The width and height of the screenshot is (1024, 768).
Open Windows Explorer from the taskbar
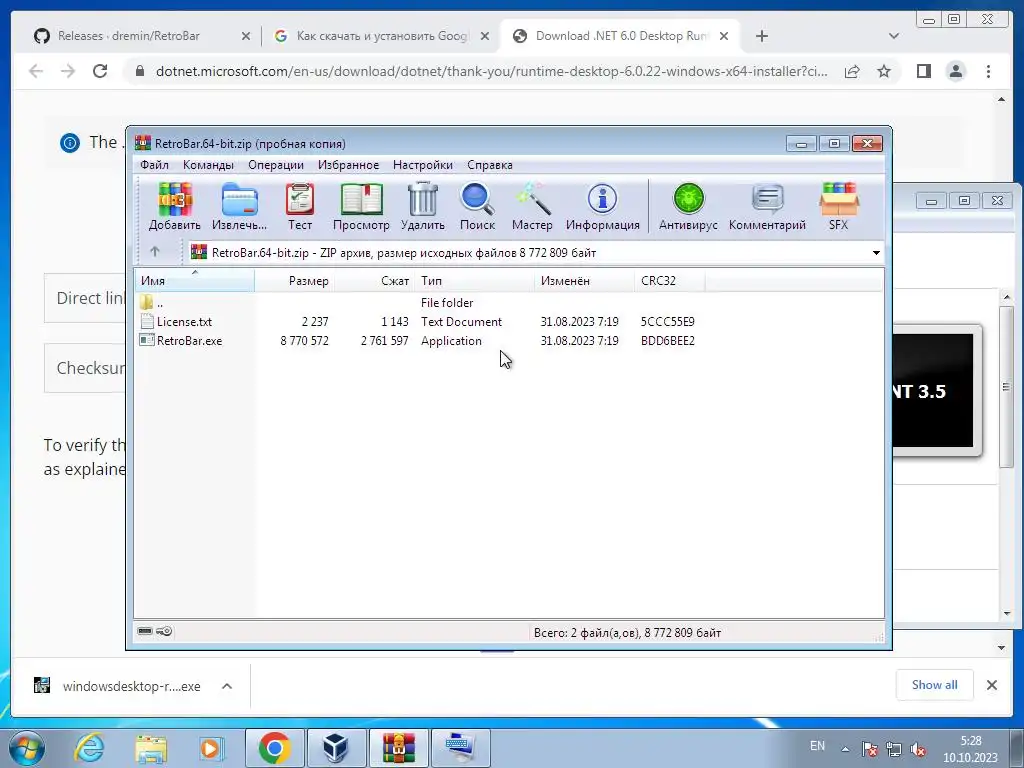tap(151, 748)
